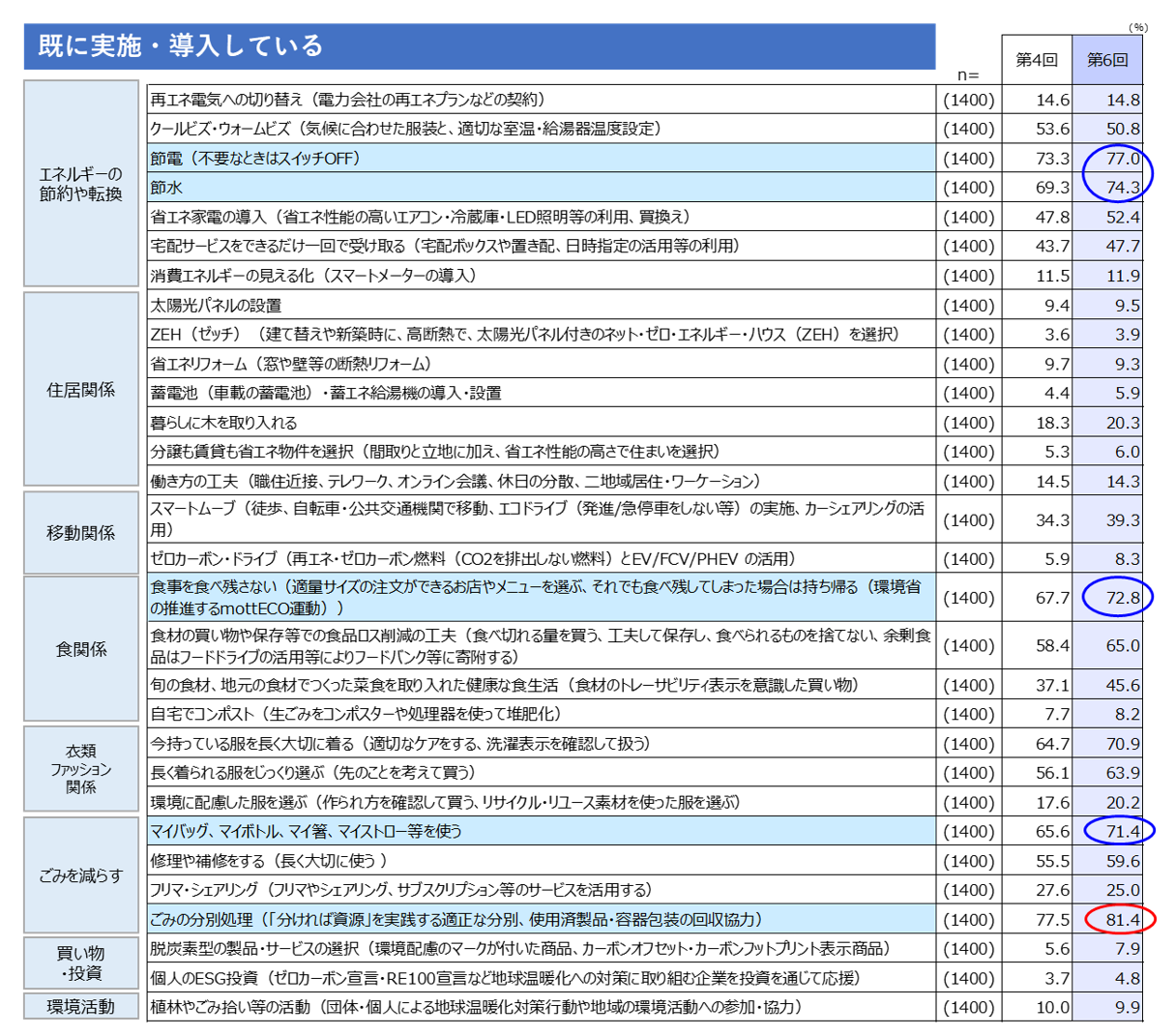Select the 食関係 category label
Image resolution: width=1175 pixels, height=1036 pixels.
(x=81, y=649)
